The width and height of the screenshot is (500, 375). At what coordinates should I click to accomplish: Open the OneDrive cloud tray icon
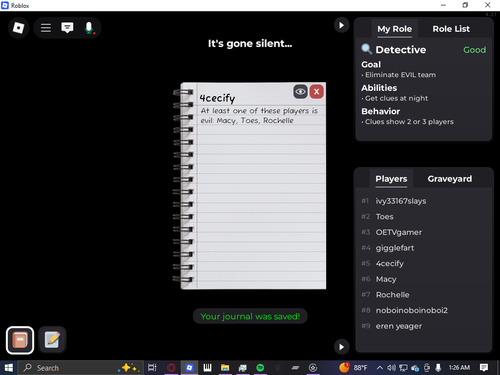click(415, 368)
